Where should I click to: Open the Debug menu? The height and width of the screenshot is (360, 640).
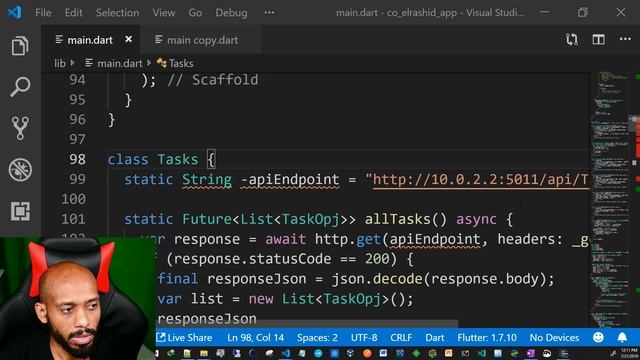point(231,13)
